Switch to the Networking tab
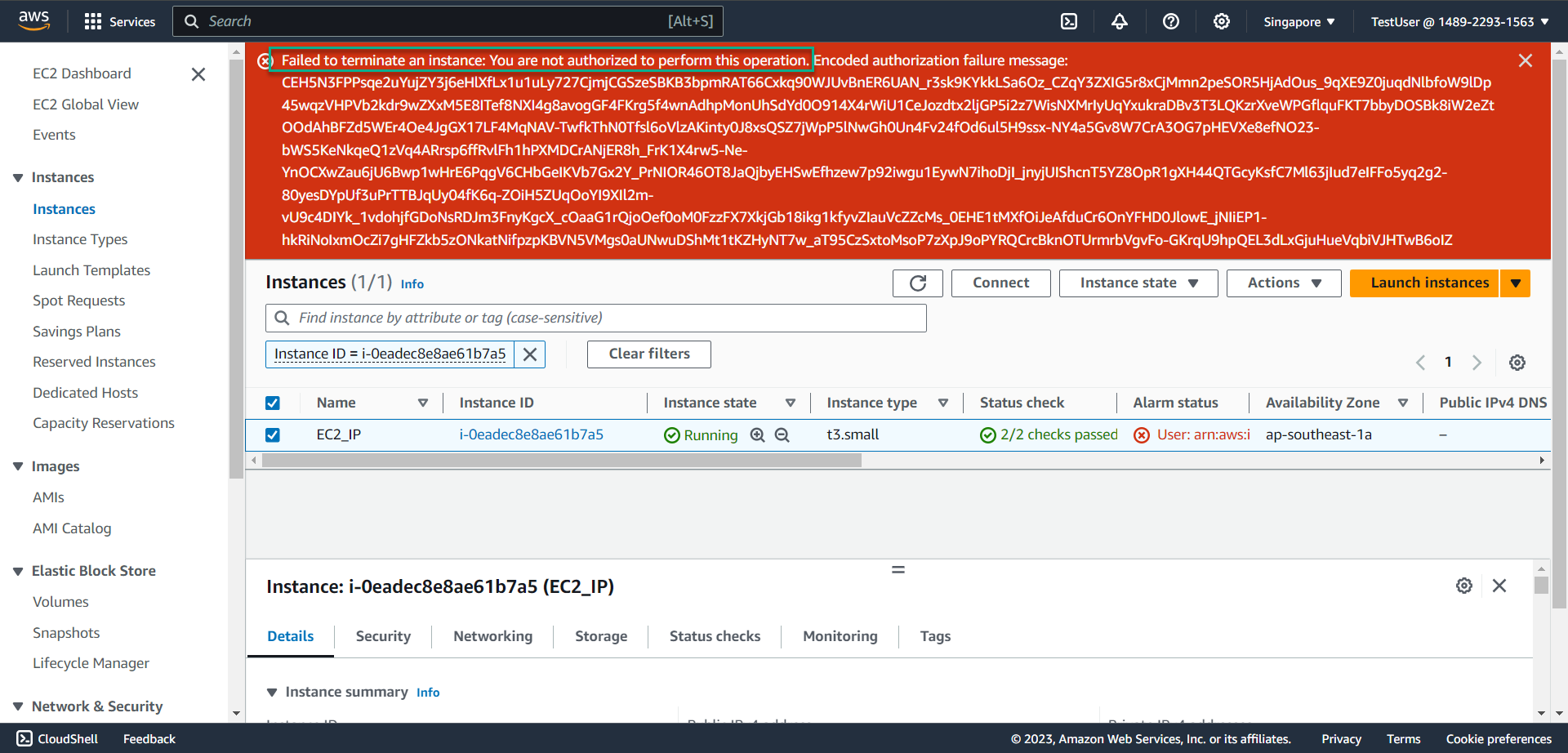1568x753 pixels. (x=493, y=636)
